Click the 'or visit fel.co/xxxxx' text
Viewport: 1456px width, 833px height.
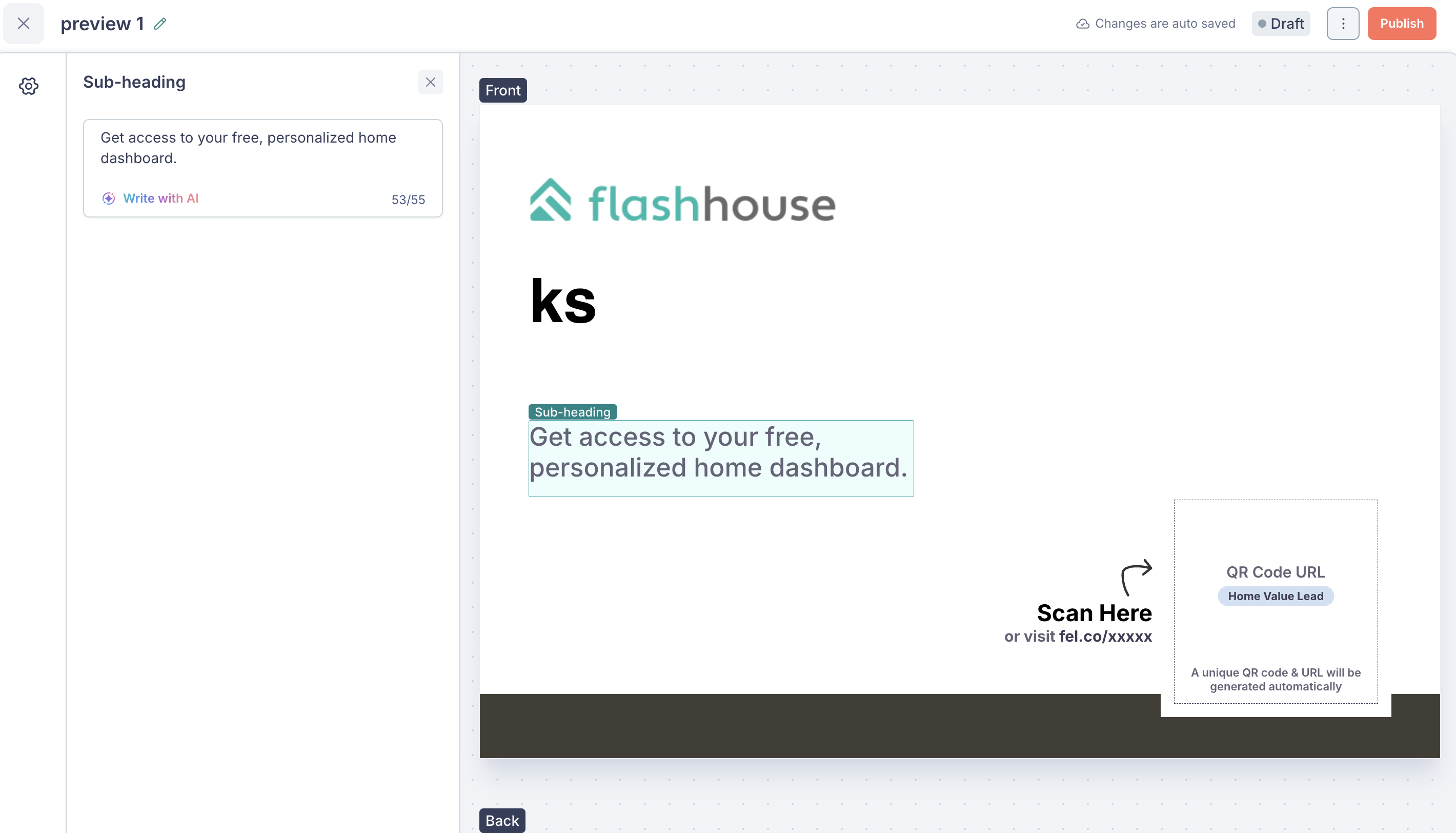pyautogui.click(x=1078, y=637)
